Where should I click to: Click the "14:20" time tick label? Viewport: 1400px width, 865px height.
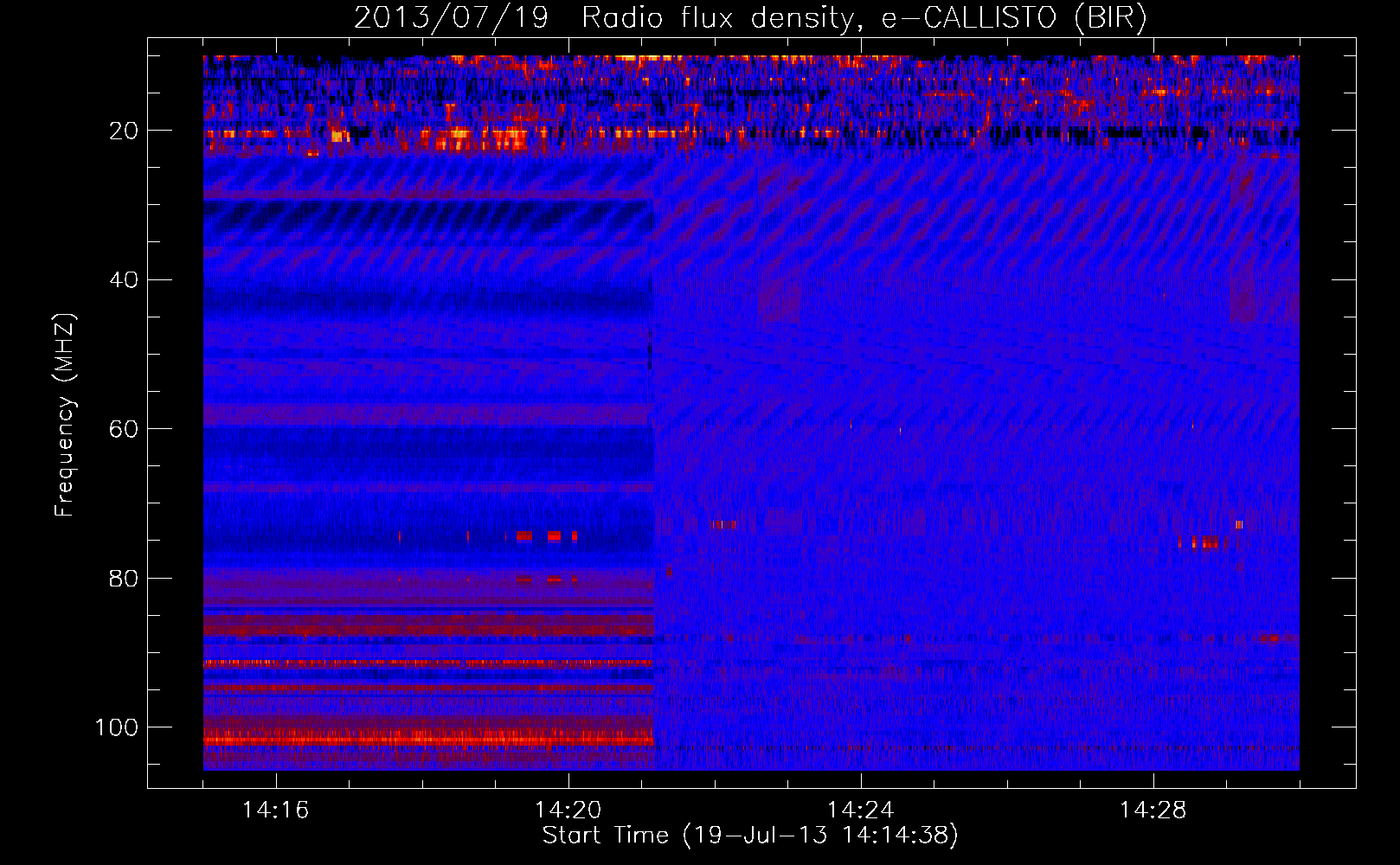tap(568, 811)
